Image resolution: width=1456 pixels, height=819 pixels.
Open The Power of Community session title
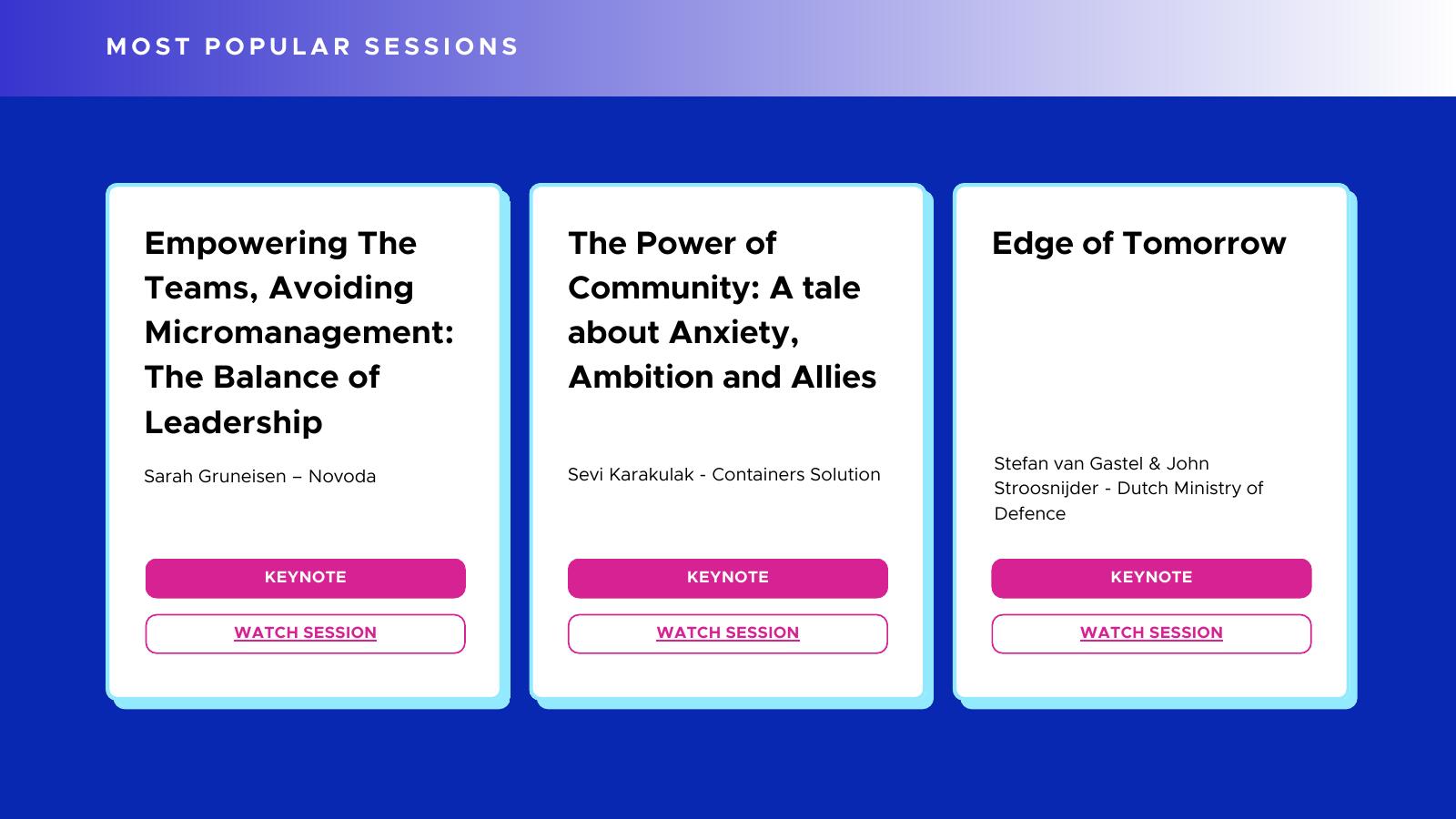click(722, 309)
